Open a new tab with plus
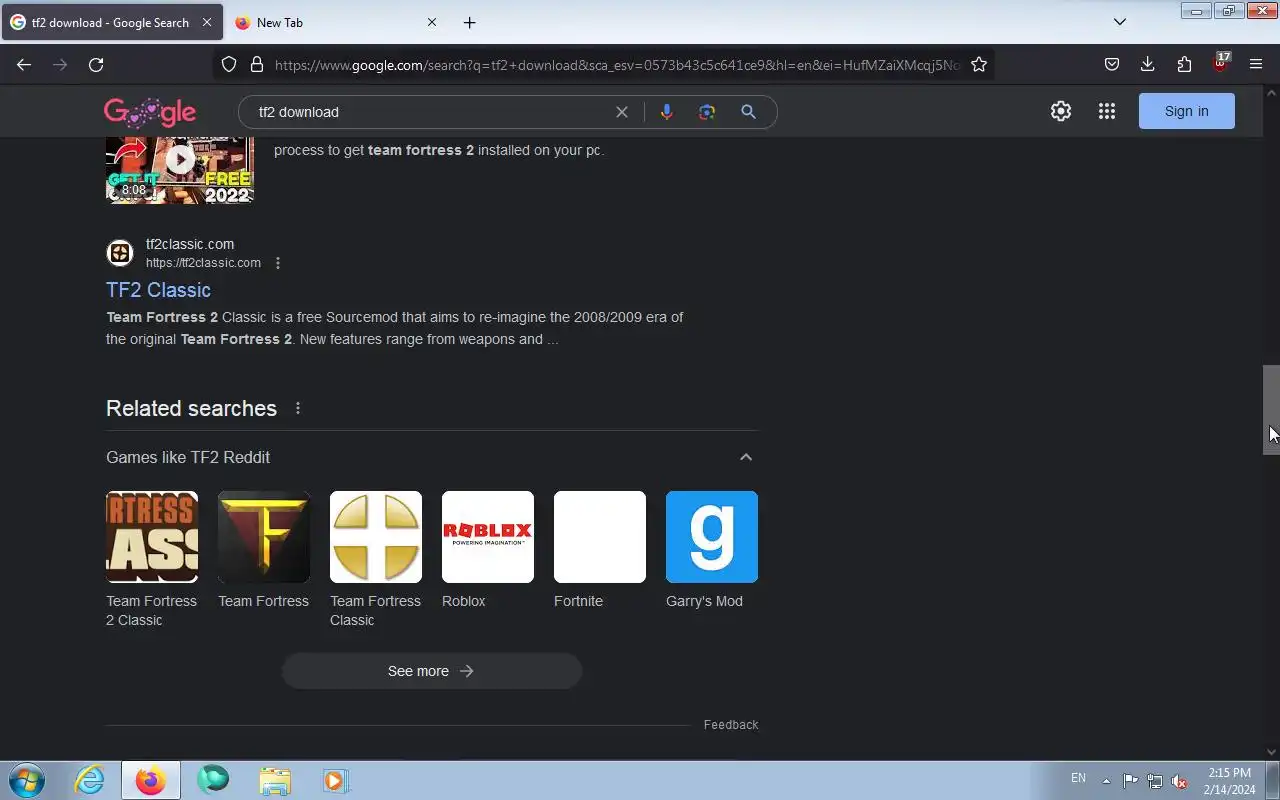The width and height of the screenshot is (1280, 800). click(x=470, y=22)
